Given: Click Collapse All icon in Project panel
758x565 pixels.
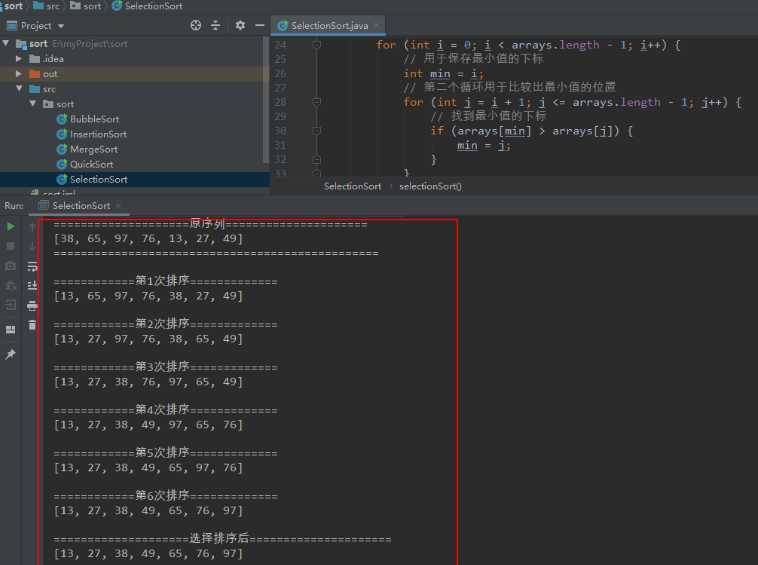Looking at the screenshot, I should click(215, 25).
